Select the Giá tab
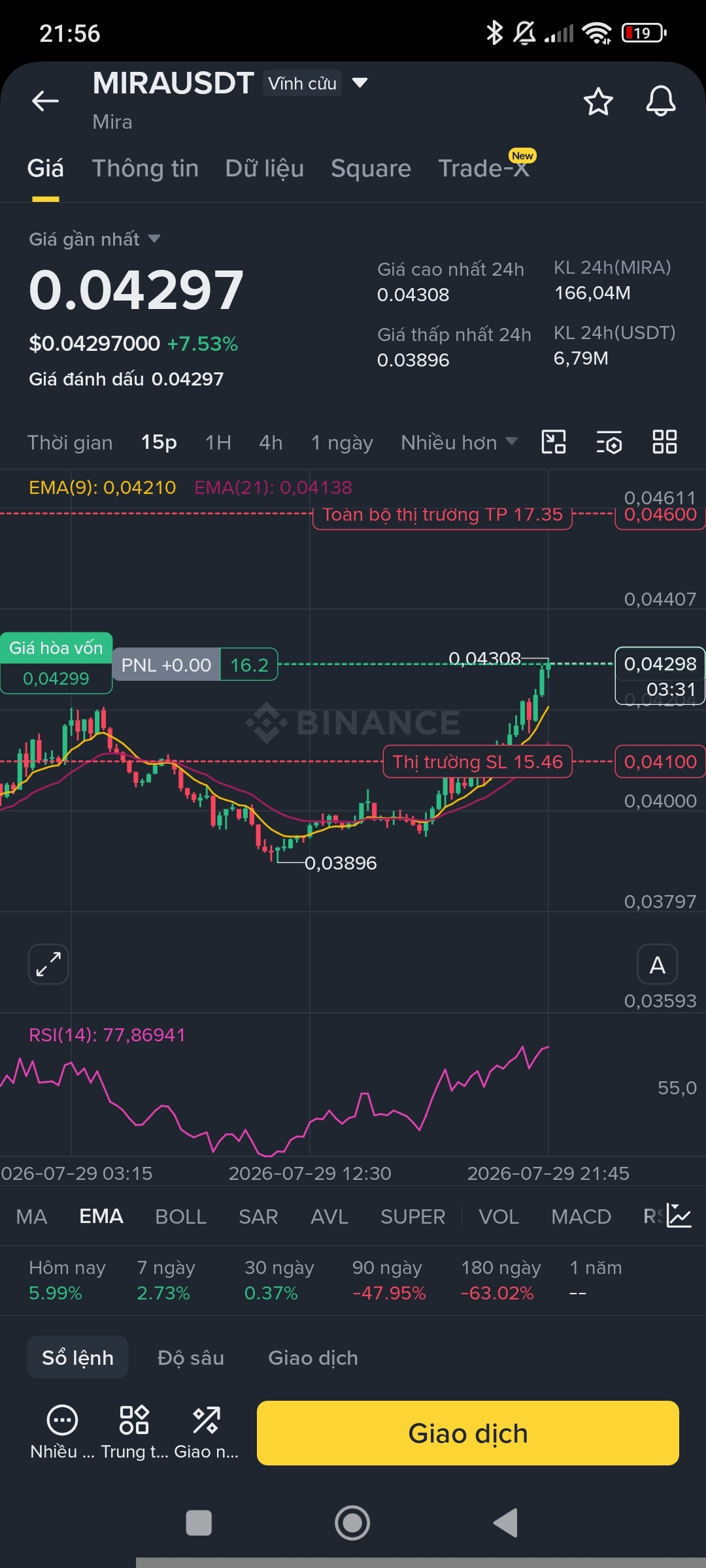Image resolution: width=706 pixels, height=1568 pixels. coord(45,169)
